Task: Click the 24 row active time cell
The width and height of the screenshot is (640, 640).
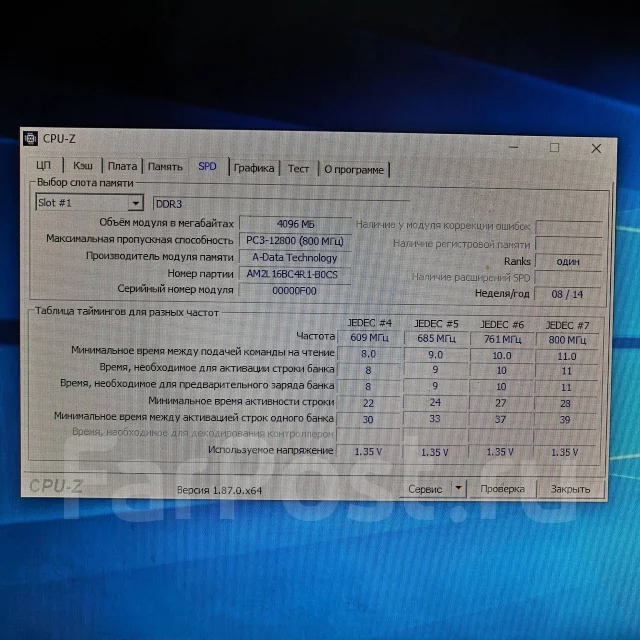Action: click(435, 403)
